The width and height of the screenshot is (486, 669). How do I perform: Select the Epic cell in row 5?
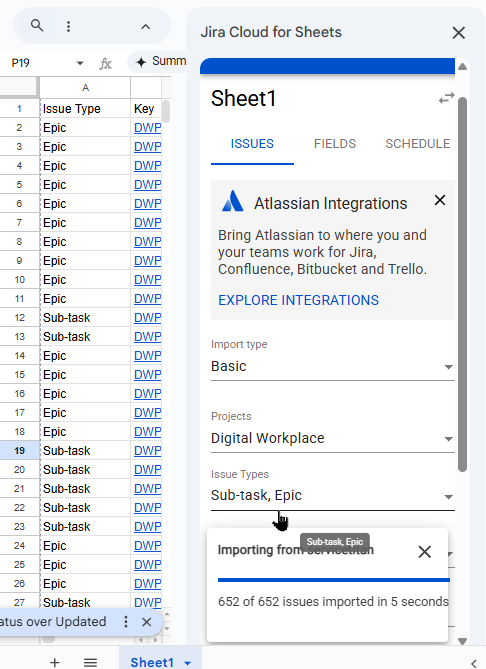[85, 185]
